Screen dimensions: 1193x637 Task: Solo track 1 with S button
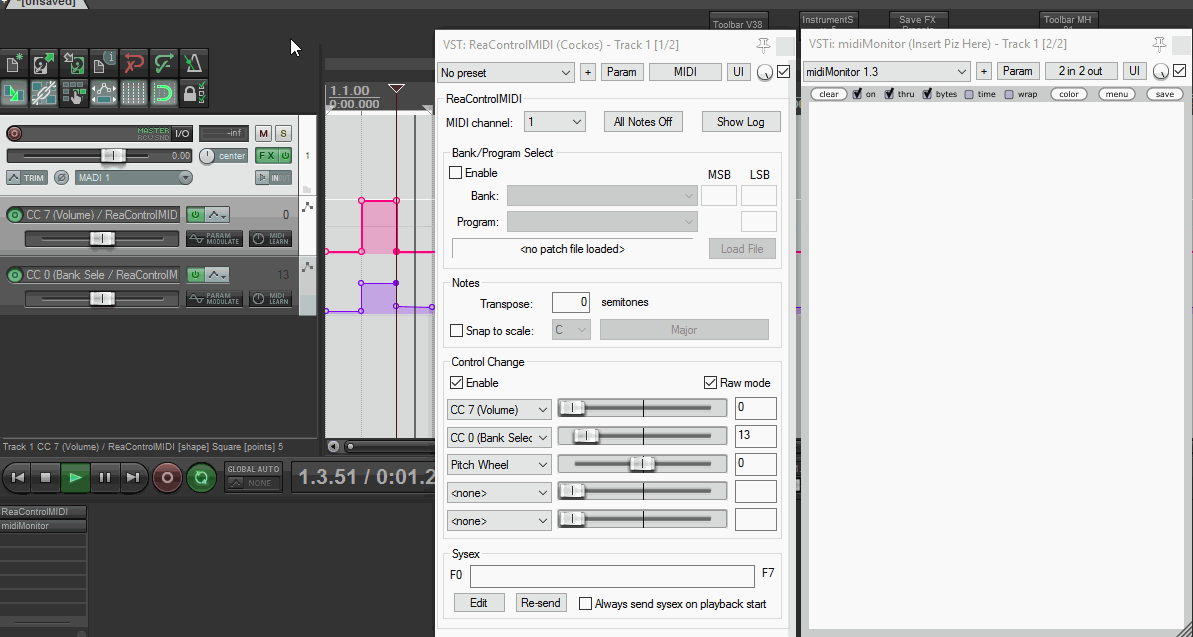283,134
